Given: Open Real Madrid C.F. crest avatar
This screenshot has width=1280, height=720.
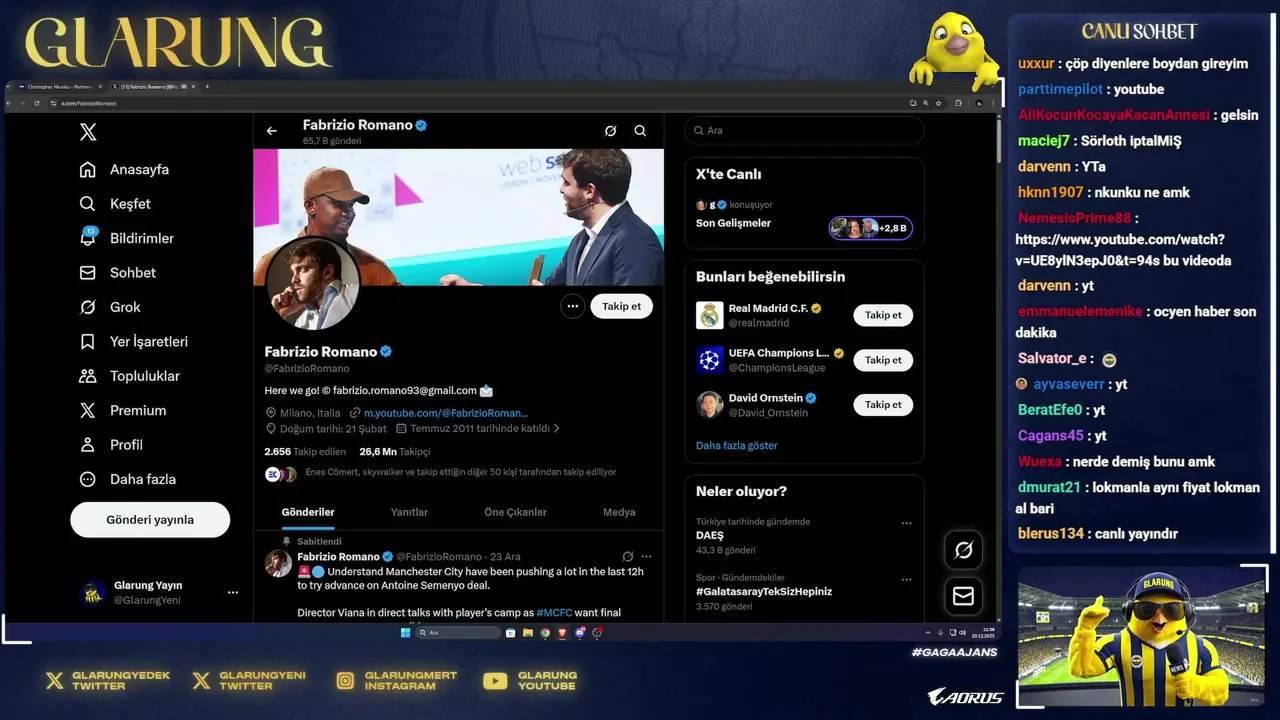Looking at the screenshot, I should pos(710,315).
